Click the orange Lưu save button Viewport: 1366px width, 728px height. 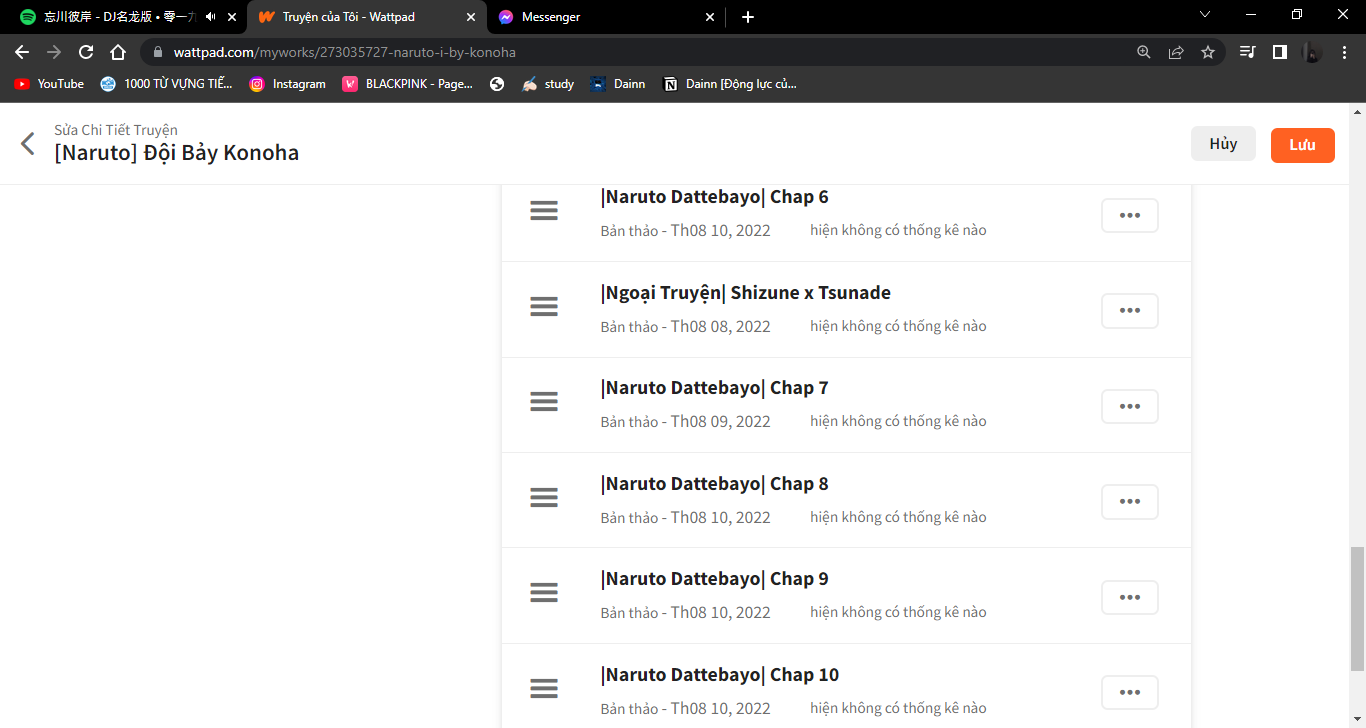click(1302, 145)
